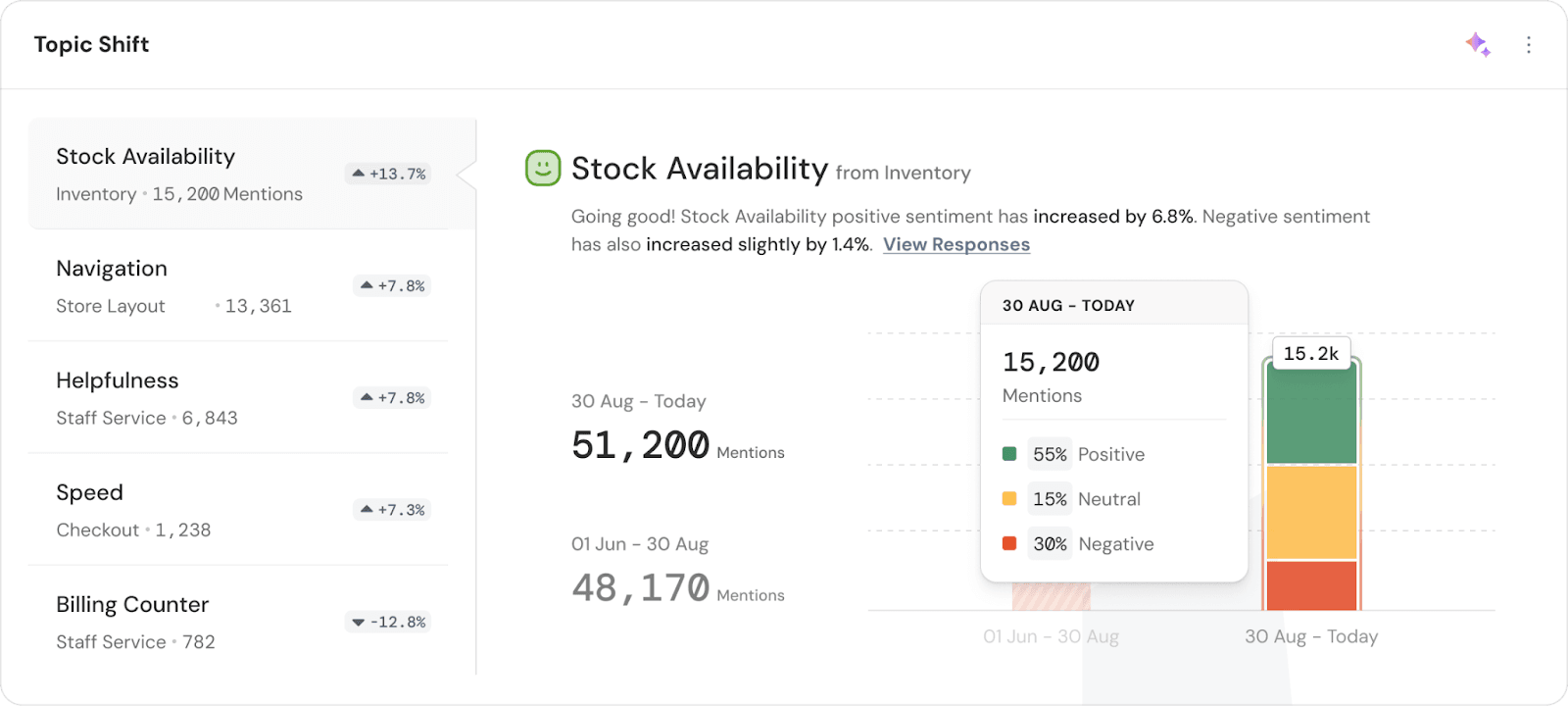The width and height of the screenshot is (1568, 706).
Task: Click the Helpfulness +7.8% trend badge
Action: (392, 398)
